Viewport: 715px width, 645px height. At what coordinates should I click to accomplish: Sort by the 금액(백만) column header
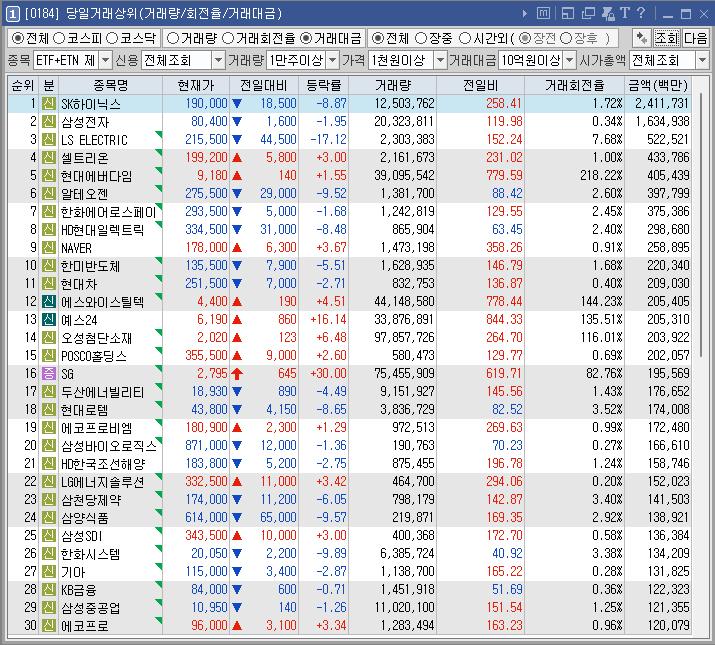click(x=658, y=85)
